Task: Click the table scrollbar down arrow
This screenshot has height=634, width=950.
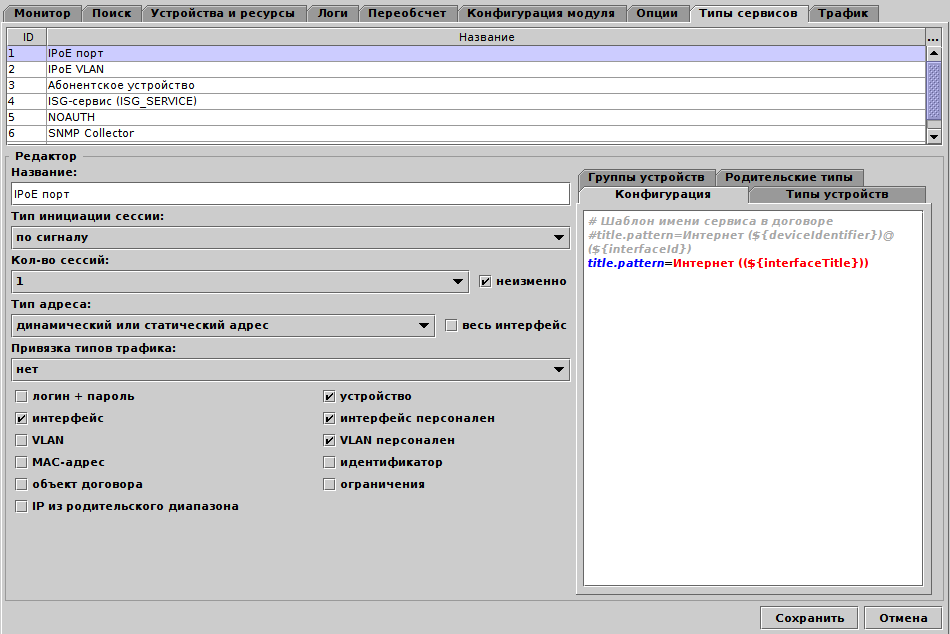Action: tap(934, 136)
